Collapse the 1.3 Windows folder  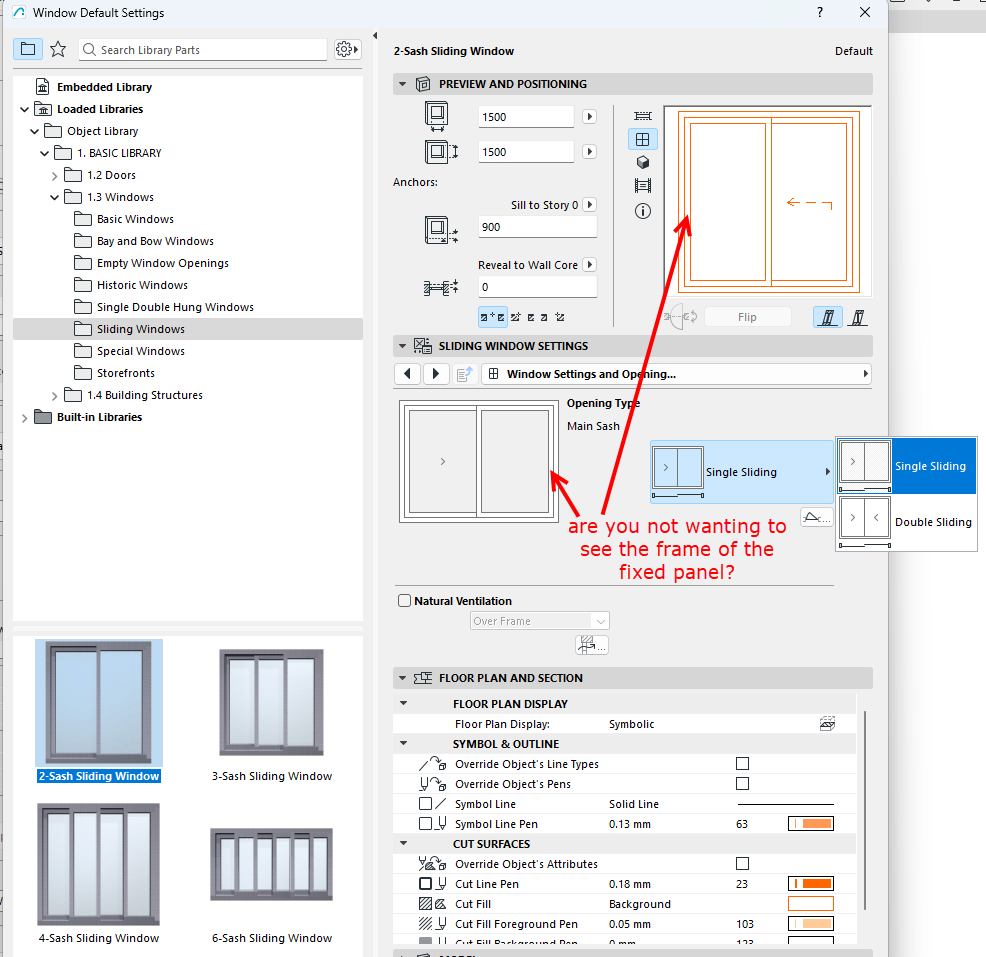pos(54,197)
